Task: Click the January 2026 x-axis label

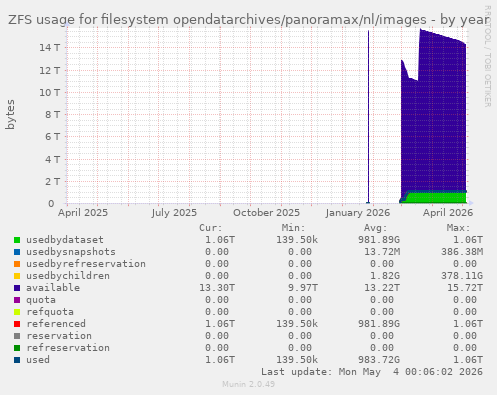Action: [358, 213]
